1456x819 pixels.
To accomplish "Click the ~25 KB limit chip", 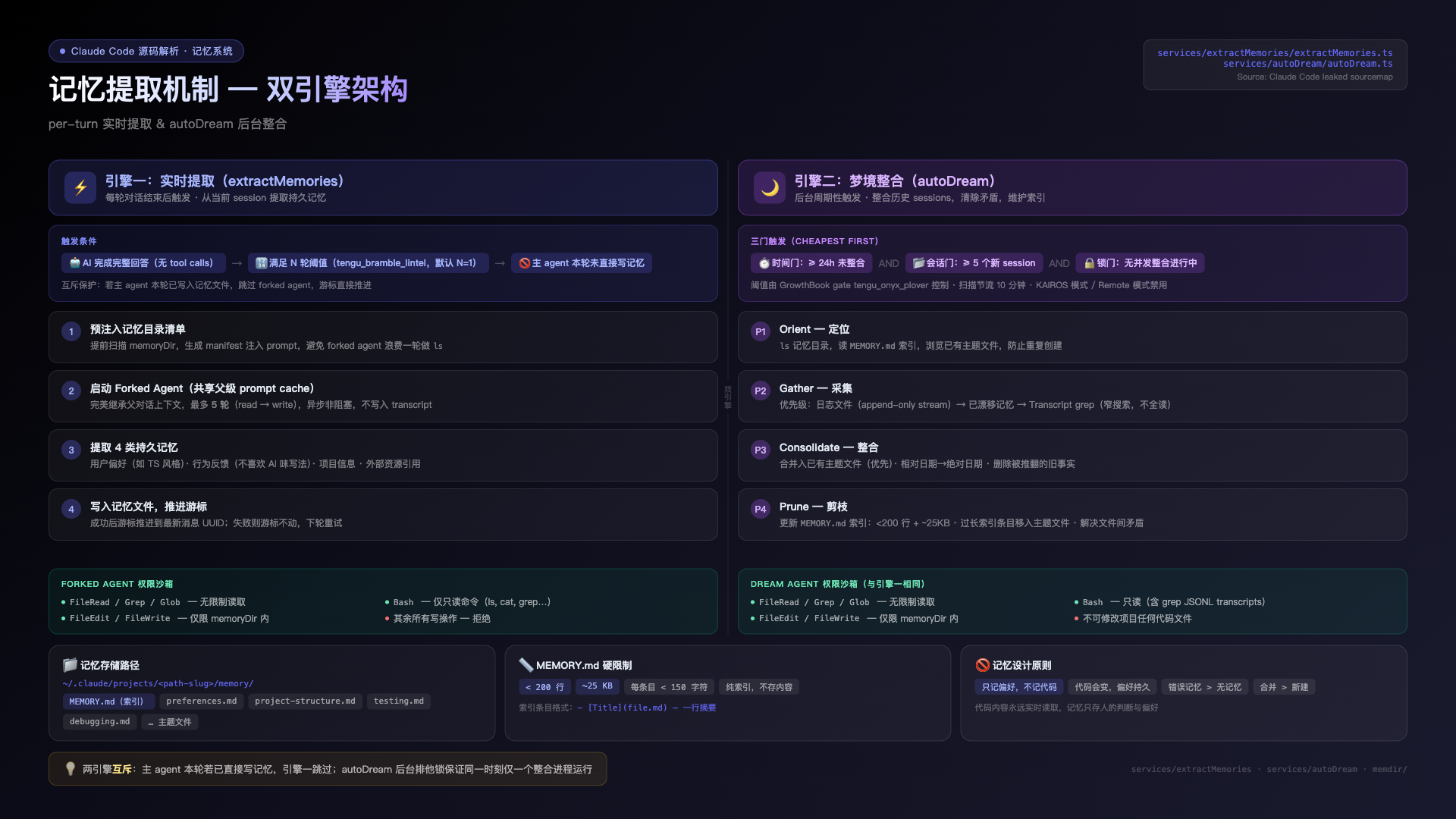I will tap(598, 686).
